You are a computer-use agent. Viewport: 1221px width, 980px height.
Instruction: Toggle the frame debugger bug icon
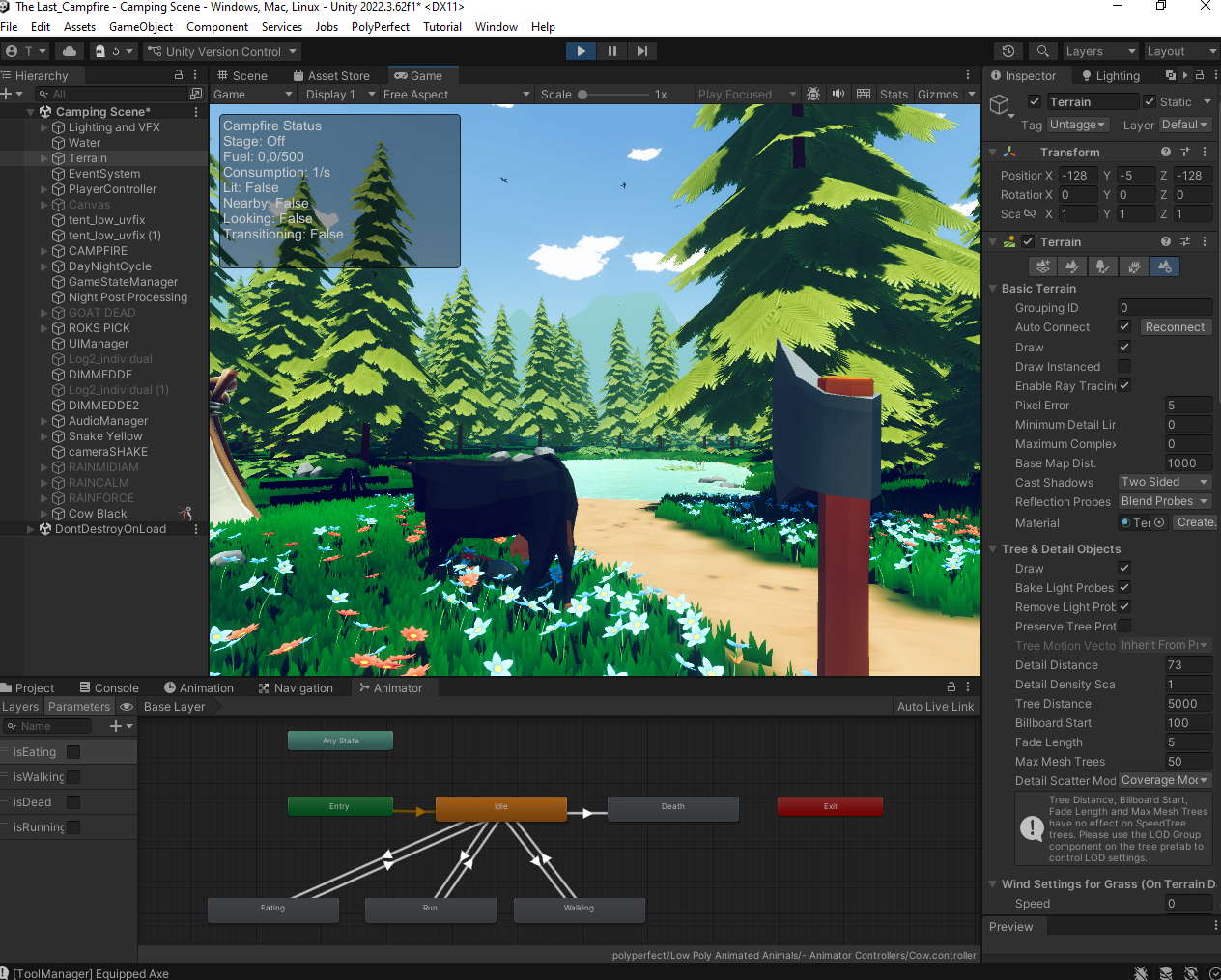[813, 94]
